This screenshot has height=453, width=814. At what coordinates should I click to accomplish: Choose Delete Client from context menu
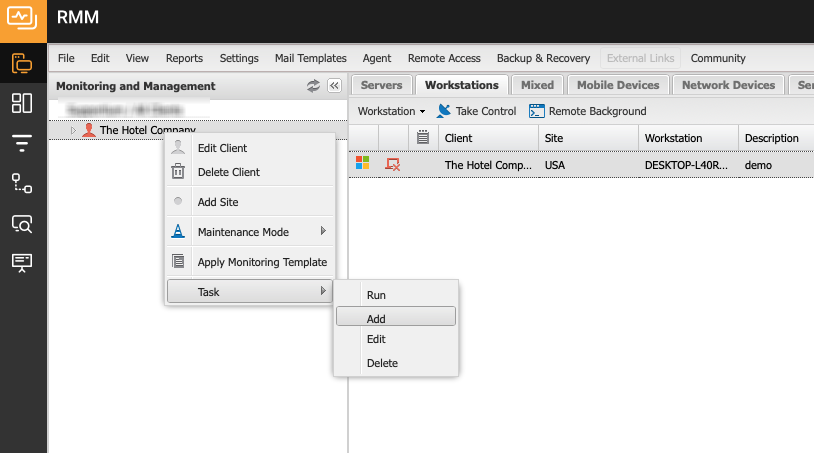coord(250,172)
